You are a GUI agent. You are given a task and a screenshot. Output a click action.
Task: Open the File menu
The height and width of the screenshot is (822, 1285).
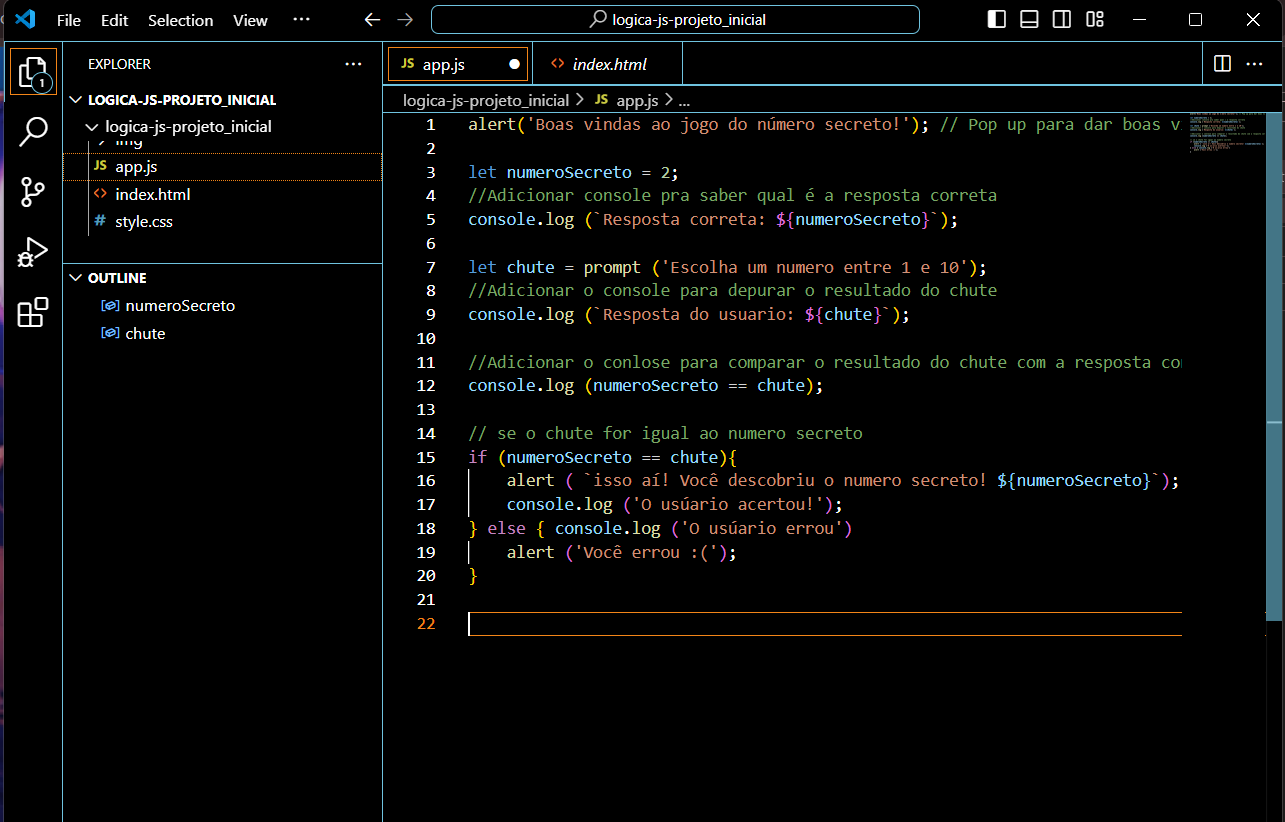pos(69,20)
